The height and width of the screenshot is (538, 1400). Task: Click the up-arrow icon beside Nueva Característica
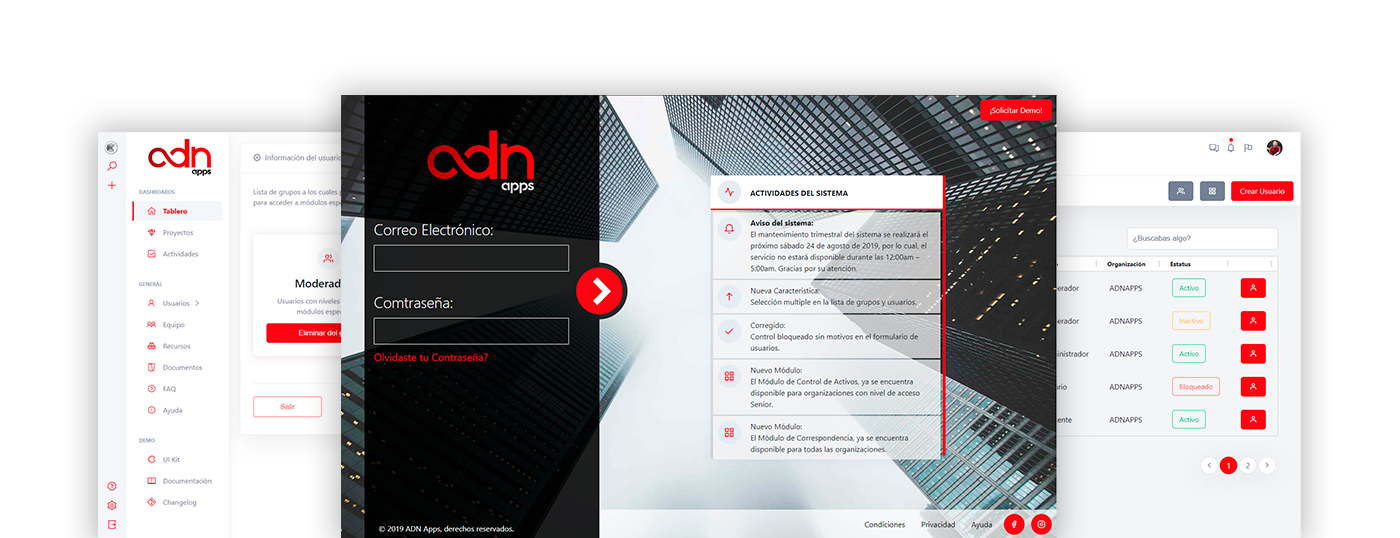click(x=729, y=296)
